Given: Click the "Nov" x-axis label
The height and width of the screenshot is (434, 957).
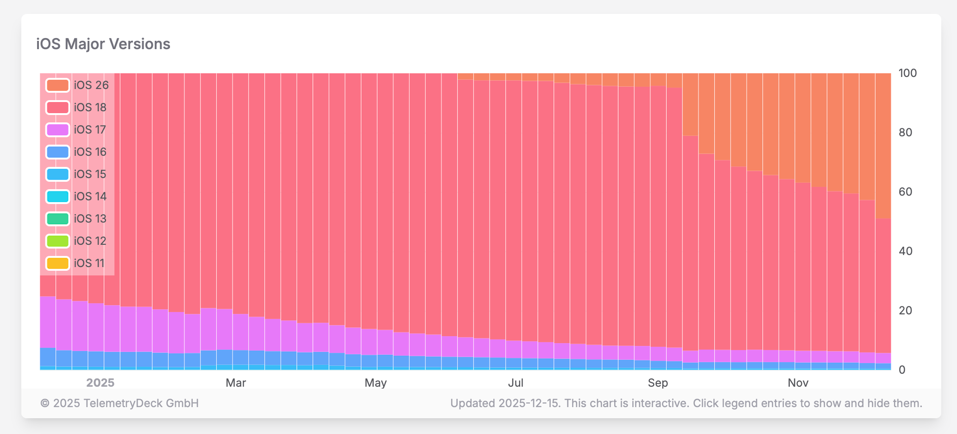Looking at the screenshot, I should tap(798, 383).
